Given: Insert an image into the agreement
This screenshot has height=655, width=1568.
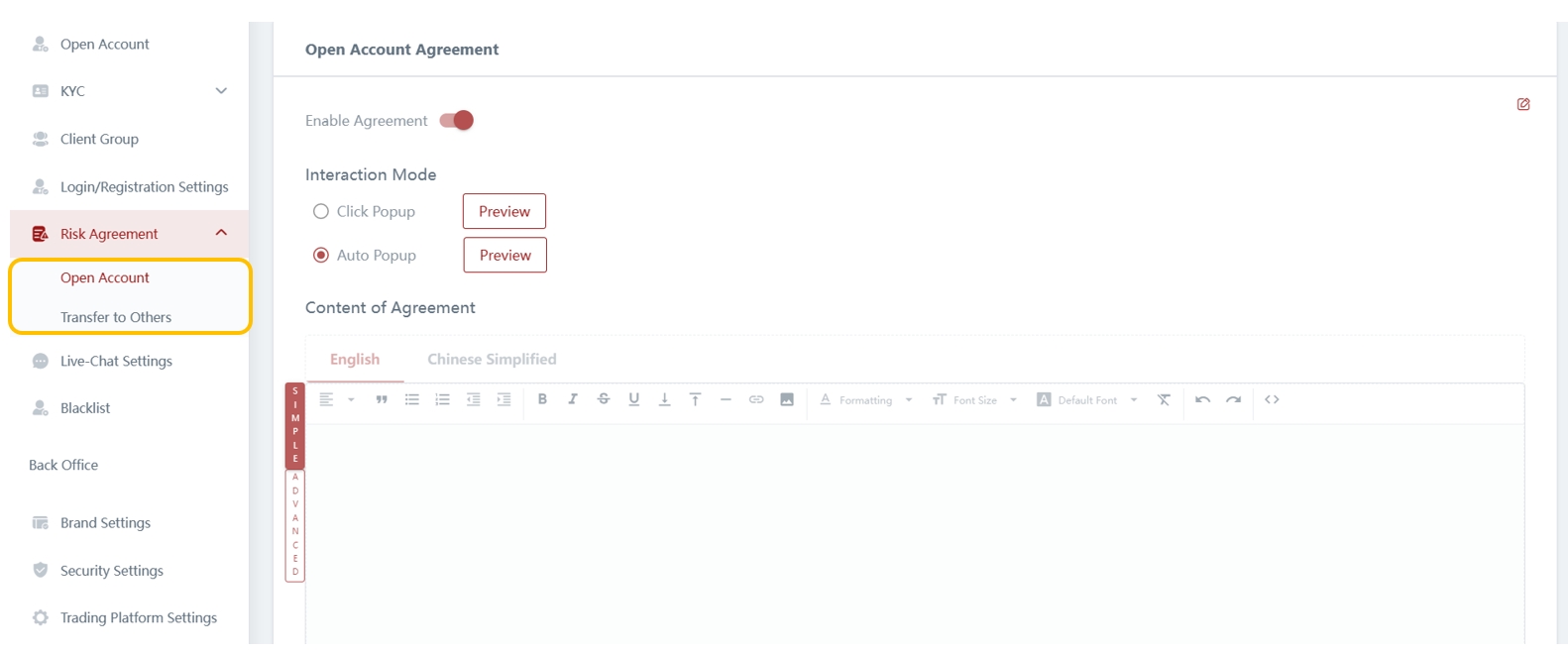Looking at the screenshot, I should (787, 399).
